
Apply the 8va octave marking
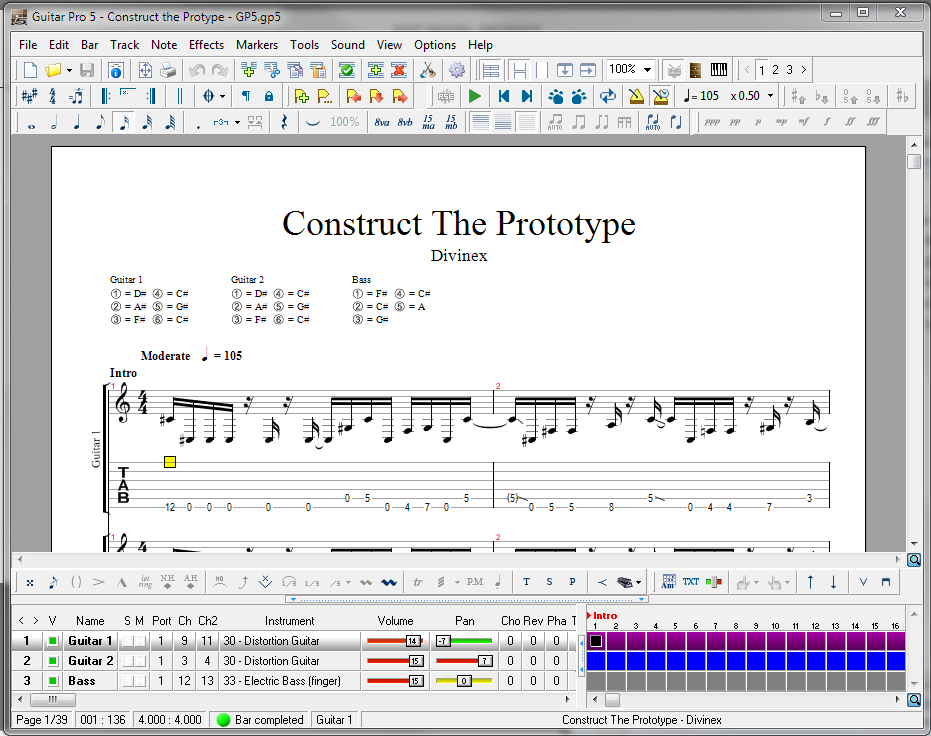(x=382, y=123)
